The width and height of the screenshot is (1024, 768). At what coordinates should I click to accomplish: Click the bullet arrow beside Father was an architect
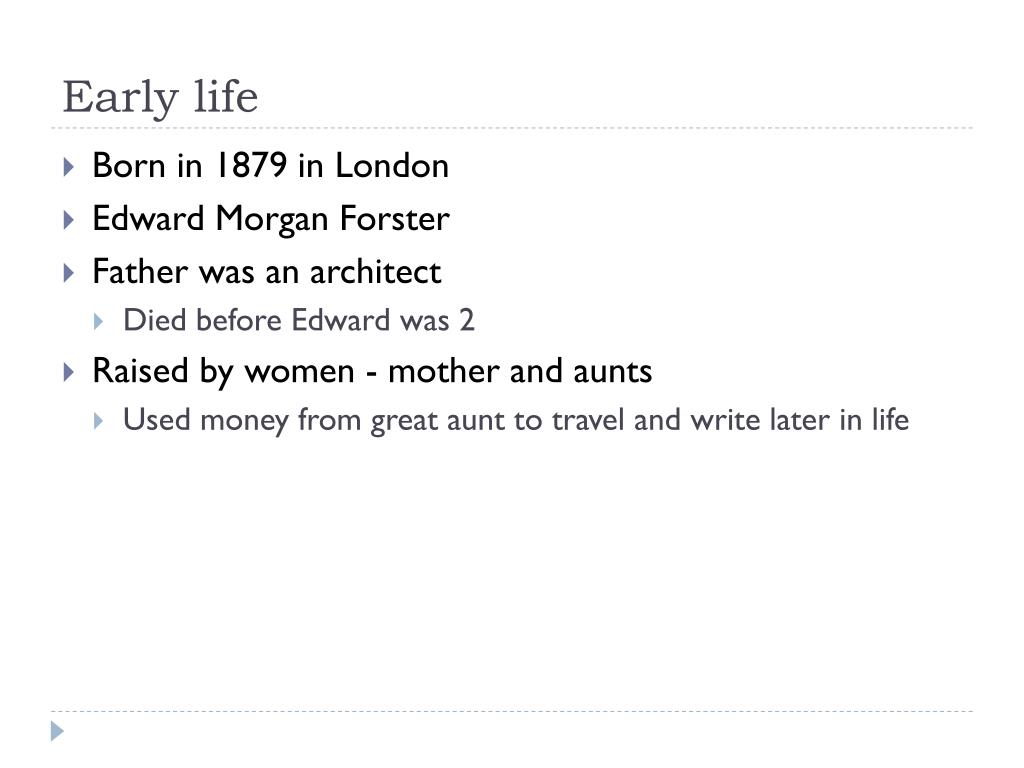click(x=69, y=272)
